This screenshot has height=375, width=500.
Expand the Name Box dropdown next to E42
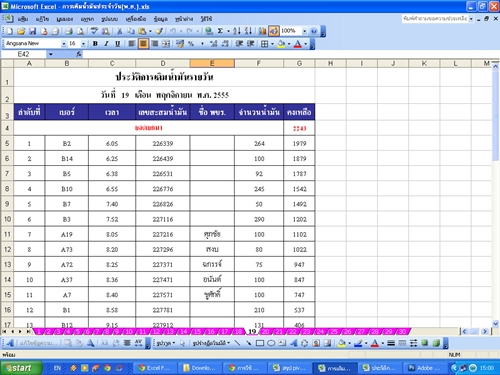pos(51,54)
